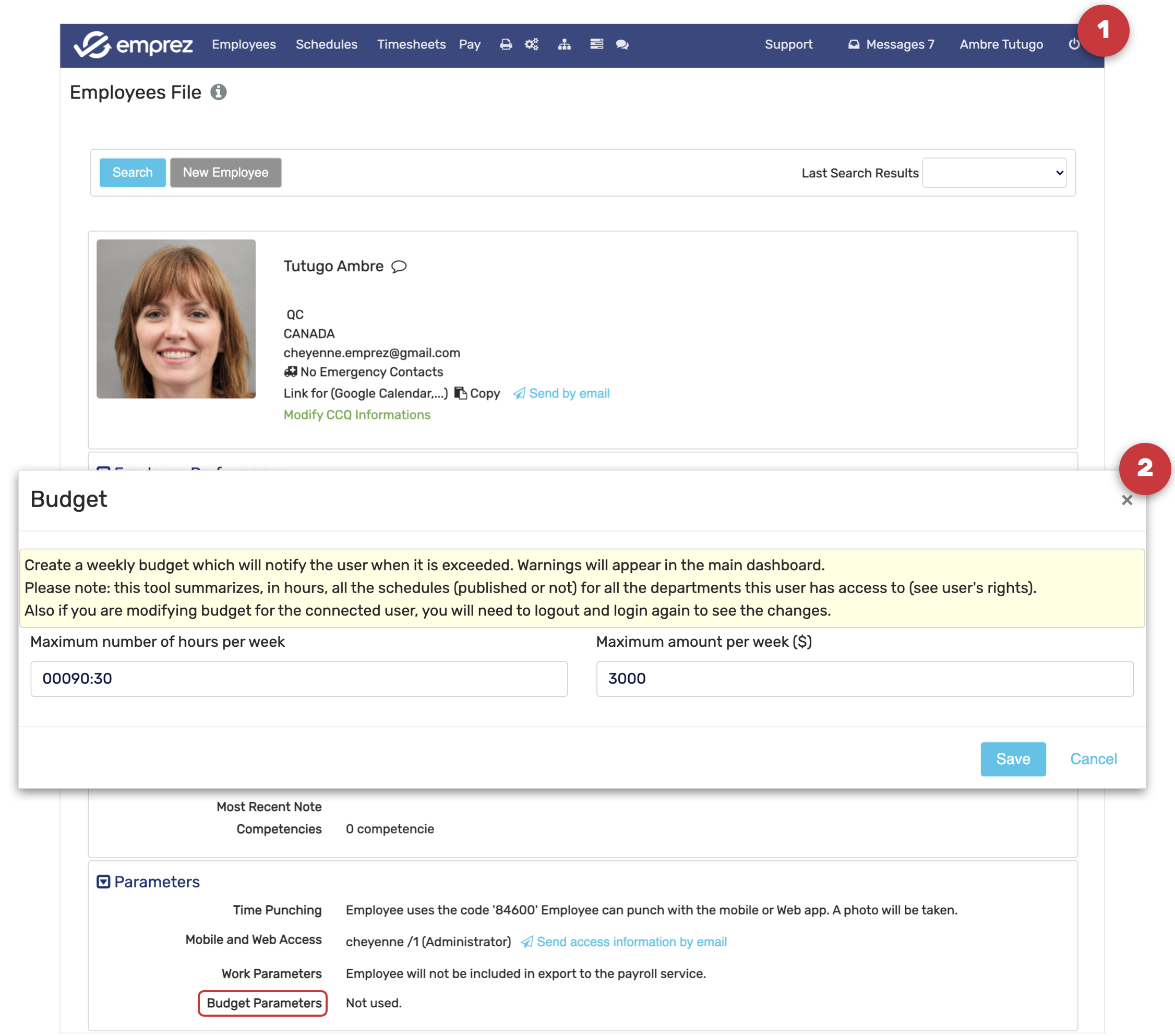
Task: Click the organization chart icon
Action: click(564, 44)
